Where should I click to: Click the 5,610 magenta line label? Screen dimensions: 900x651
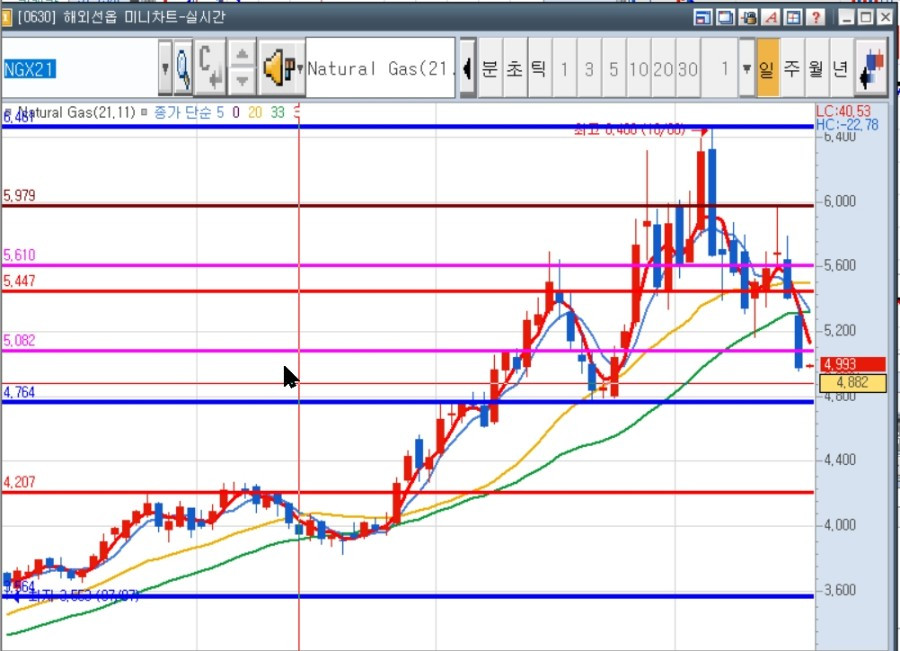tap(20, 255)
